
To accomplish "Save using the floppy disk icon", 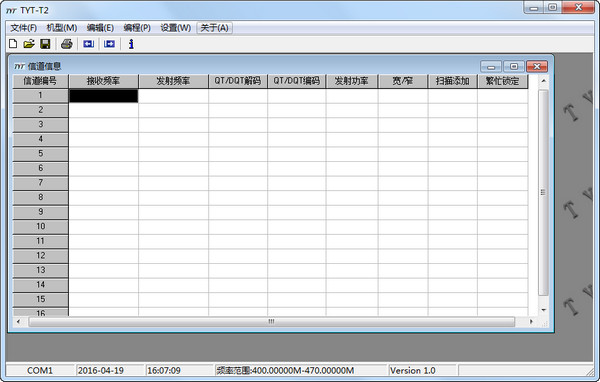I will coord(45,44).
